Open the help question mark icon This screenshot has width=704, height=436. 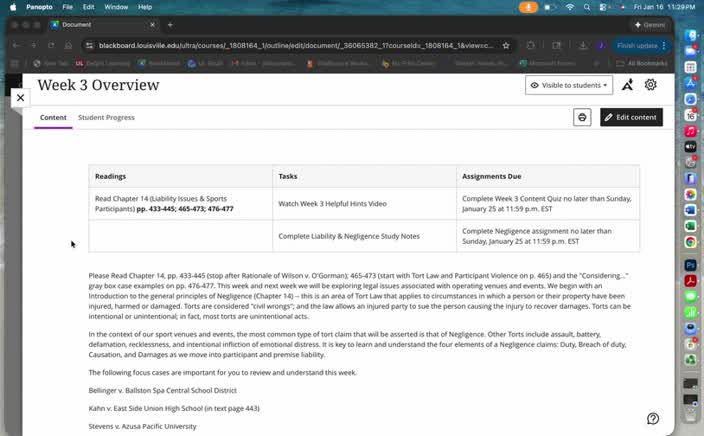(x=653, y=418)
